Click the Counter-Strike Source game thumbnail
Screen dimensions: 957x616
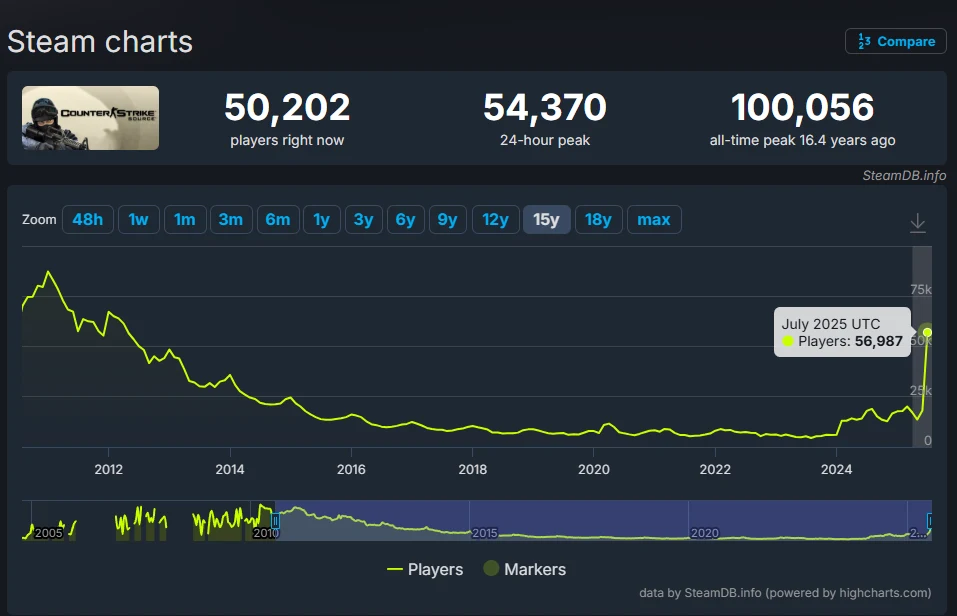(90, 118)
